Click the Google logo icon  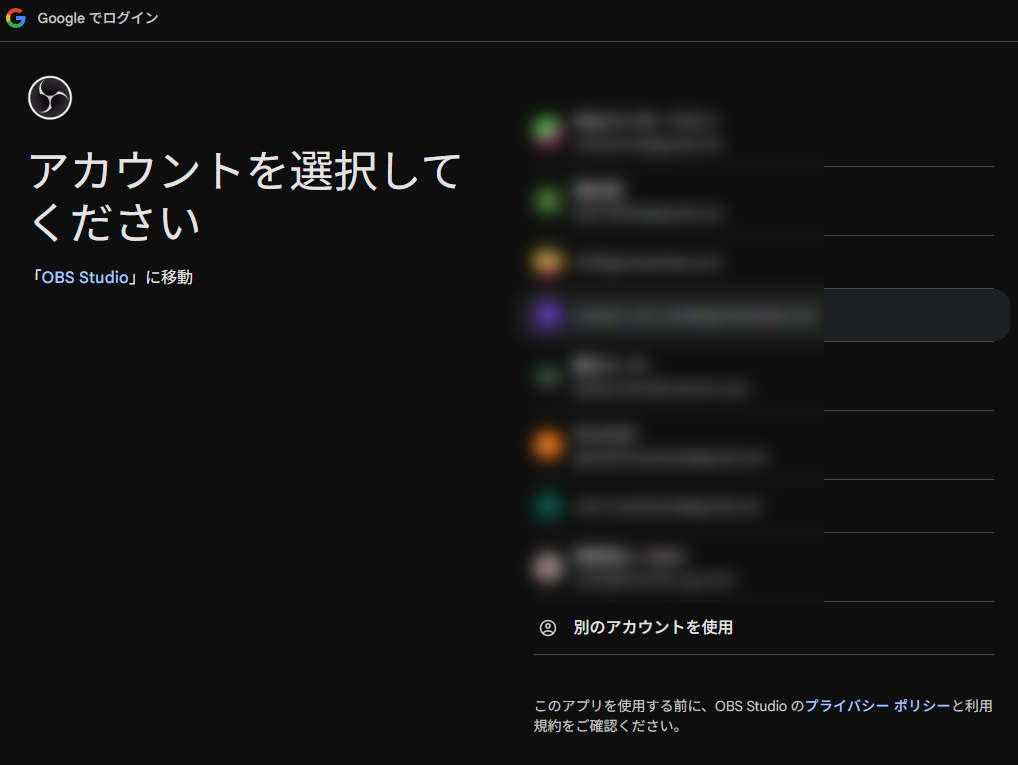[16, 18]
